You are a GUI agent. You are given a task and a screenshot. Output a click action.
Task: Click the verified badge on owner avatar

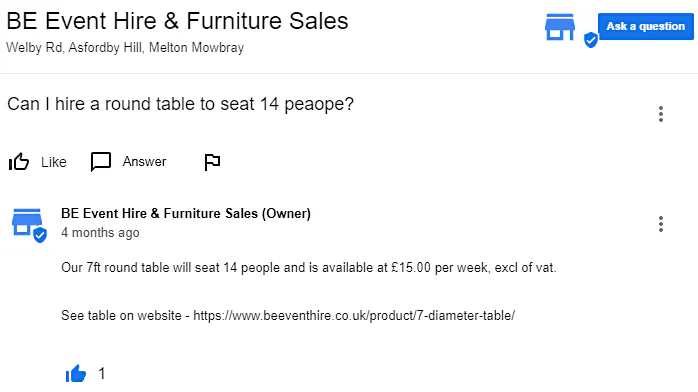pyautogui.click(x=40, y=234)
